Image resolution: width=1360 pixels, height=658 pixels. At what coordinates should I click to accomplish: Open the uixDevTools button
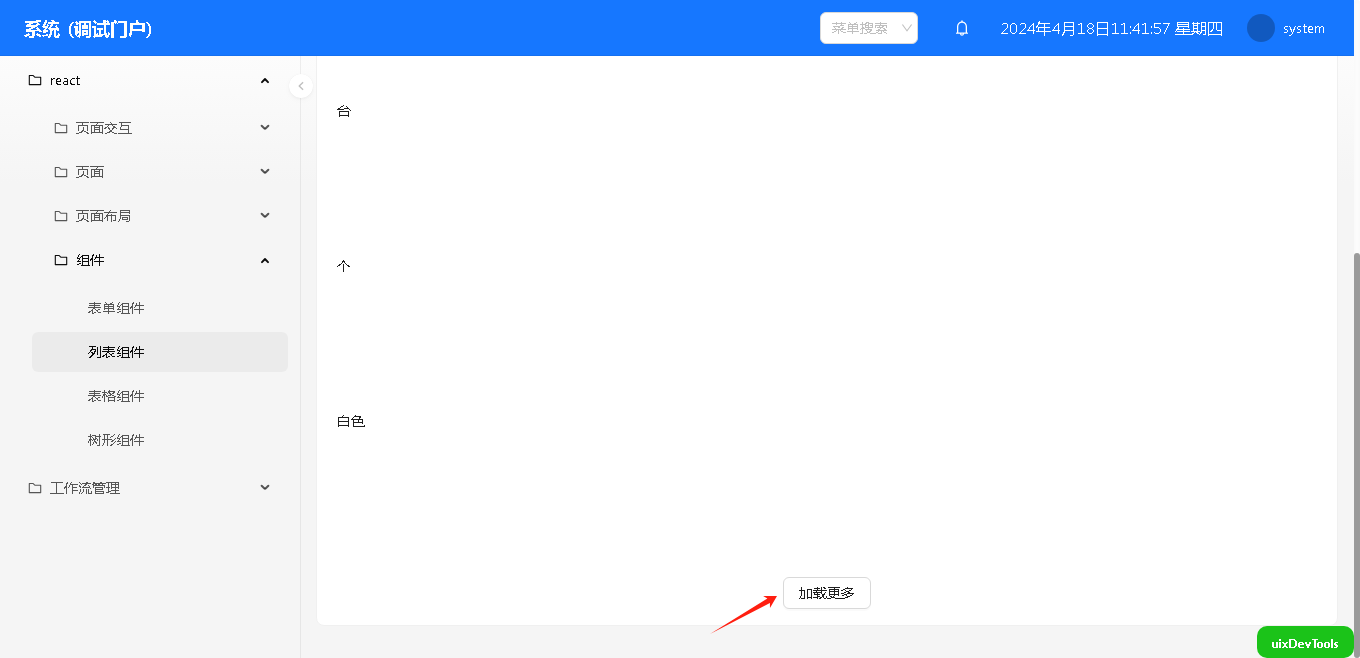1305,643
